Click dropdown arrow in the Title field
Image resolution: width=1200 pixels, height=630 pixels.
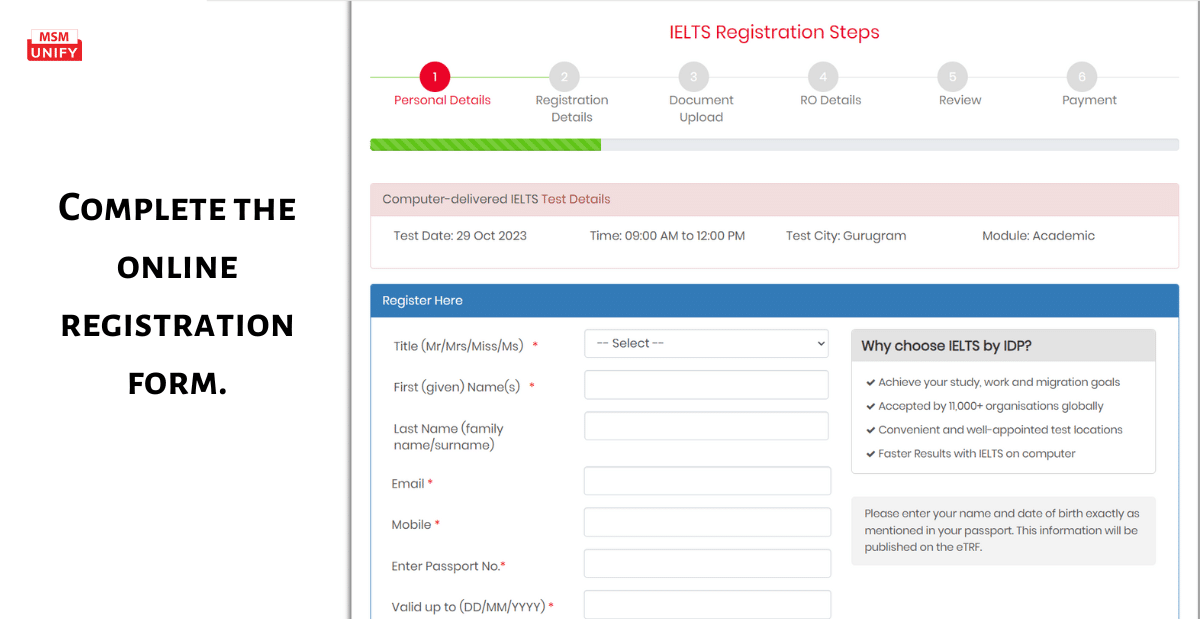820,343
